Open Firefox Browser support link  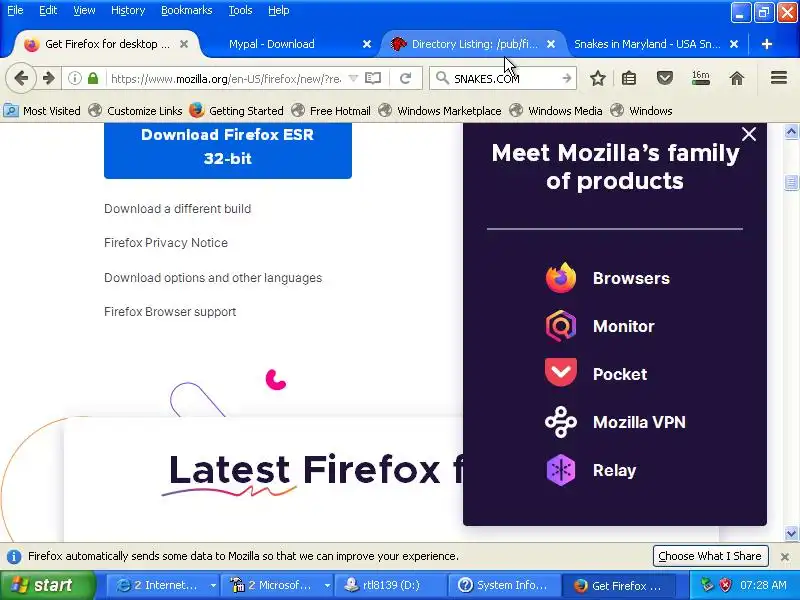coord(170,312)
